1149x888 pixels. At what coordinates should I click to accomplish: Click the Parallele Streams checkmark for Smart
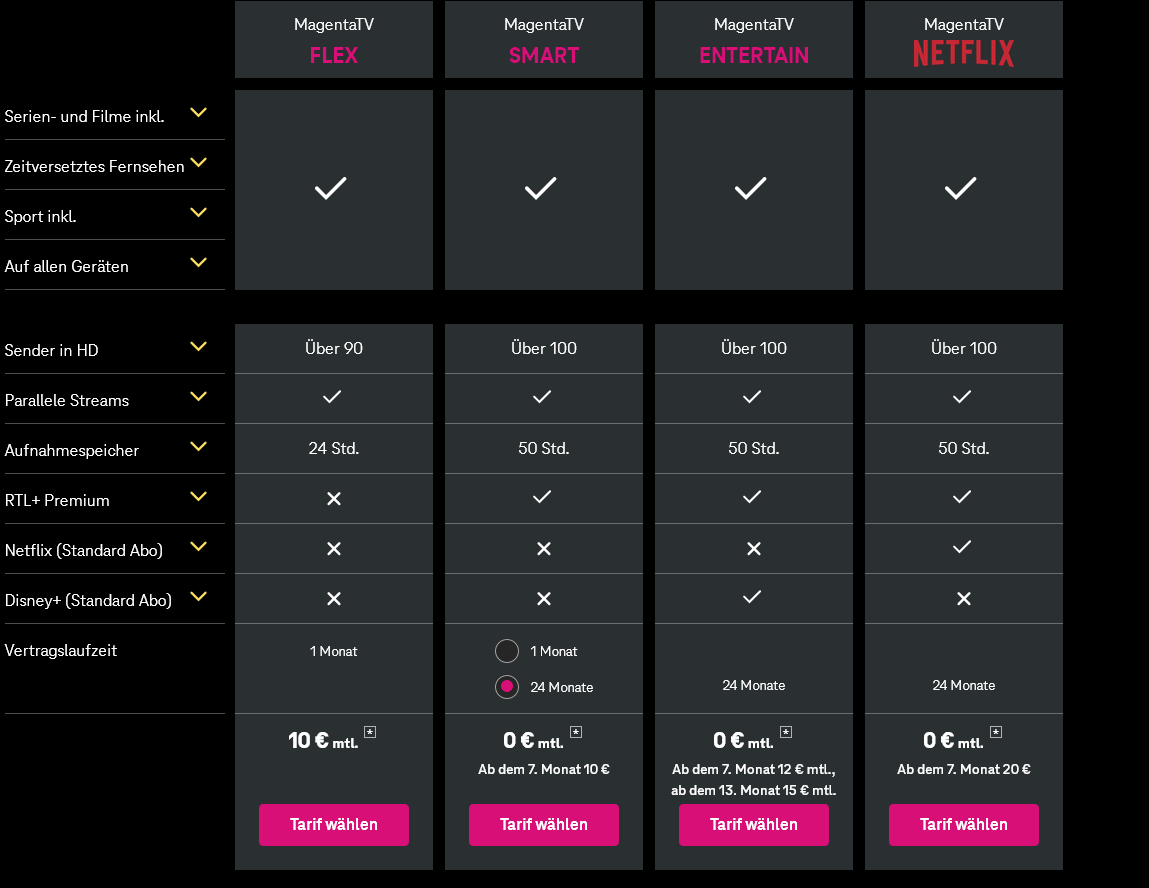(542, 397)
